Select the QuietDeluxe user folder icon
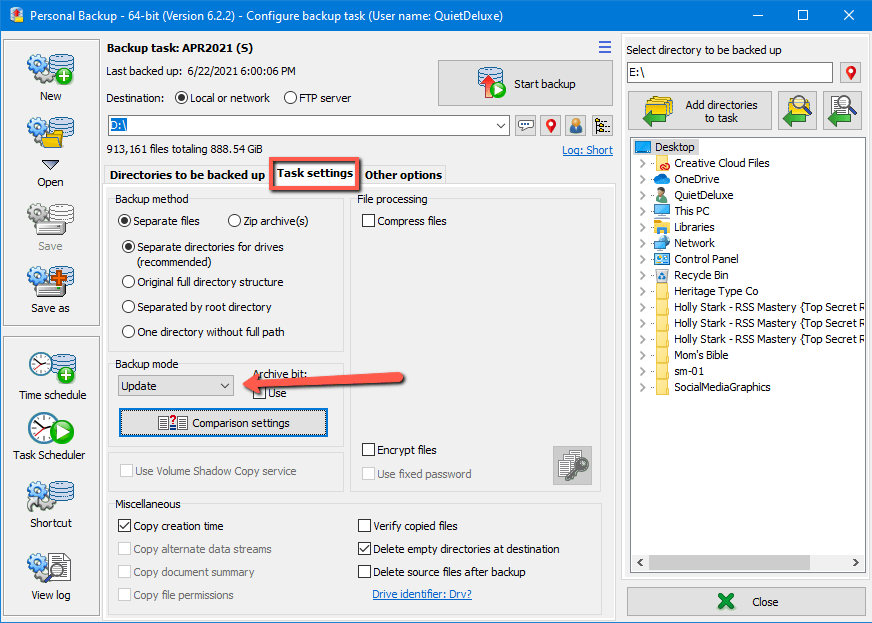The height and width of the screenshot is (623, 872). (662, 195)
